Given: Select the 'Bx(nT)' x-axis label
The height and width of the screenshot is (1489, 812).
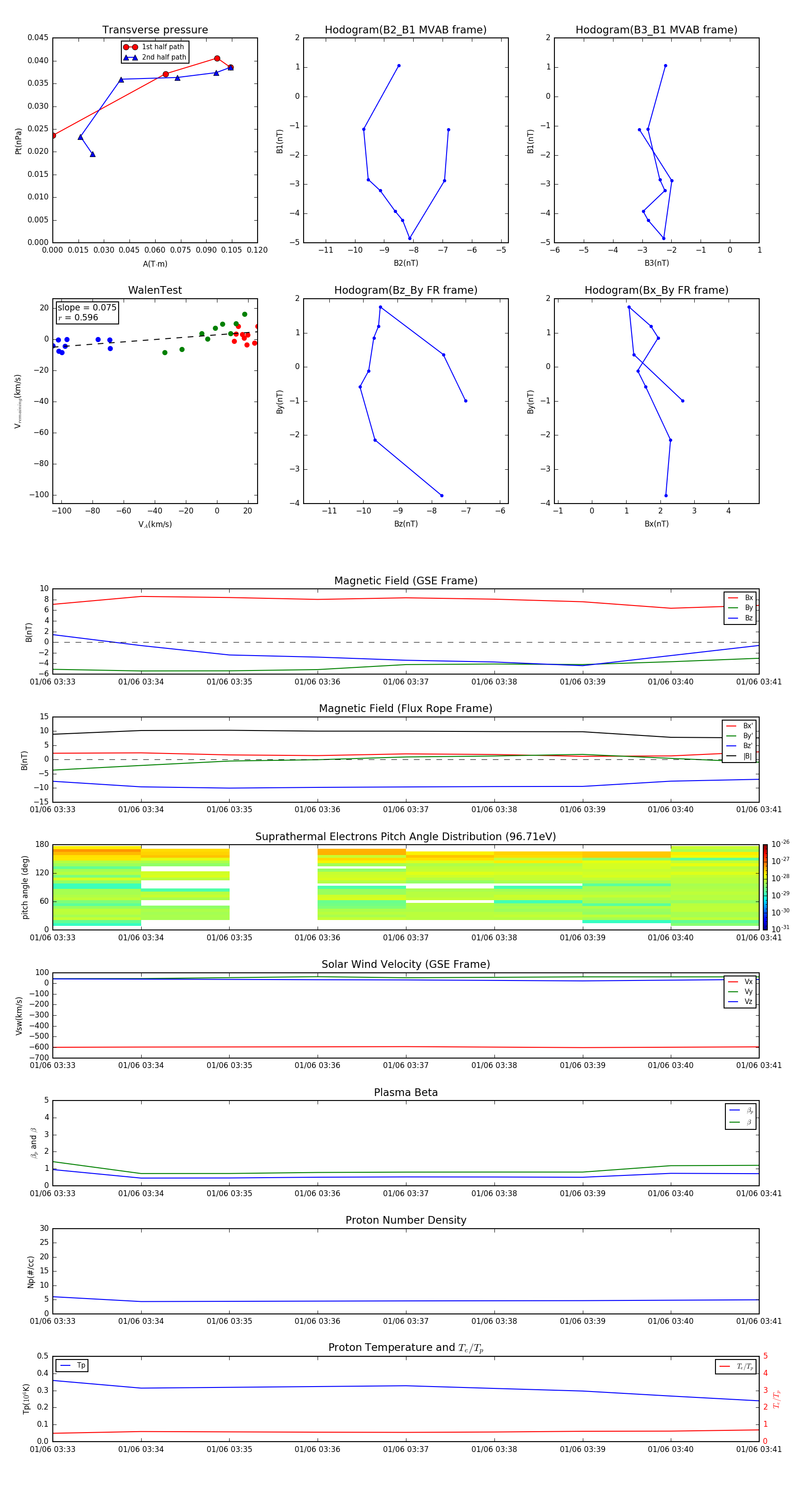Looking at the screenshot, I should pyautogui.click(x=656, y=524).
